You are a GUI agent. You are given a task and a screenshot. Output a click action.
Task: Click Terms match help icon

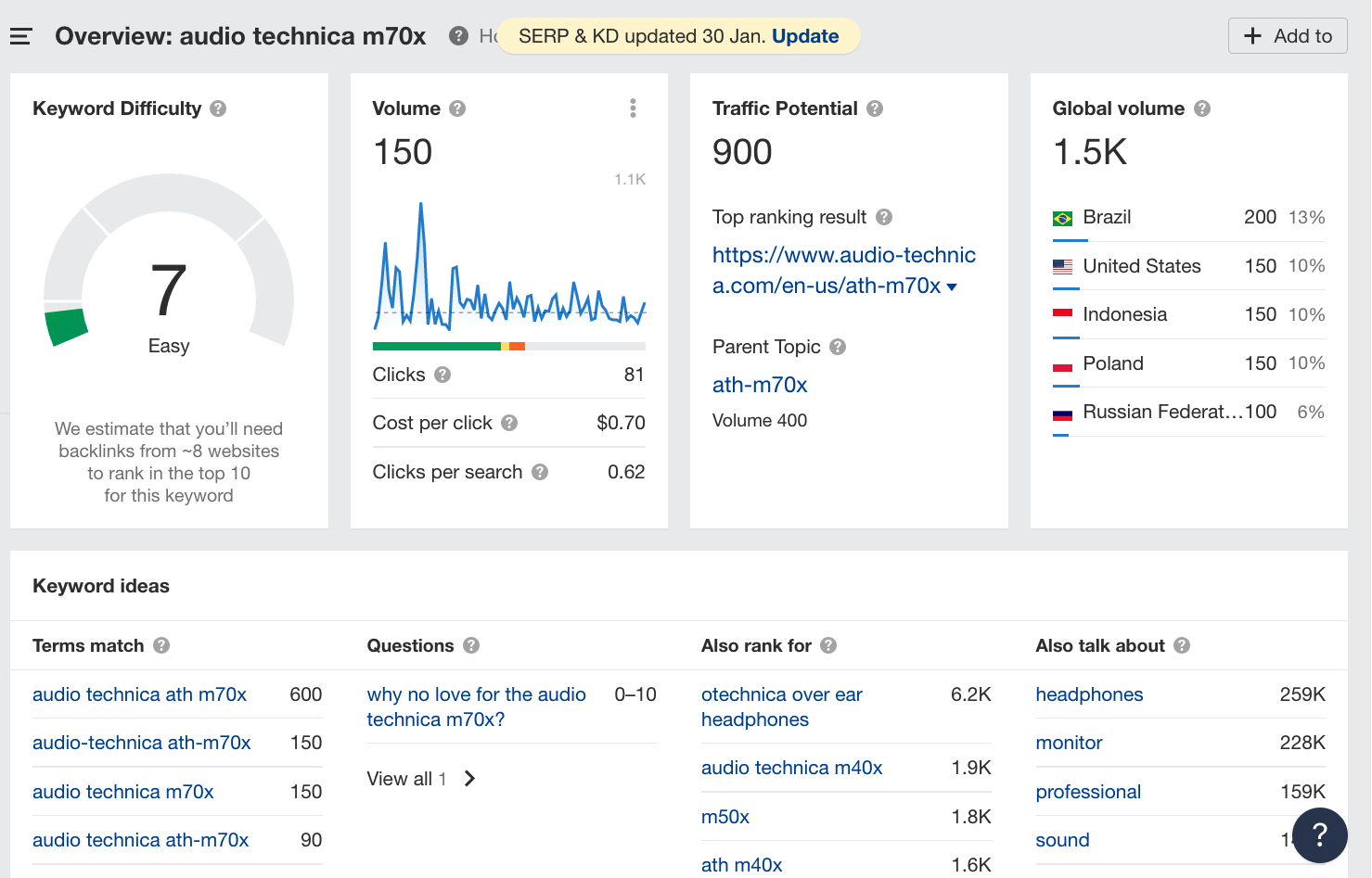161,645
